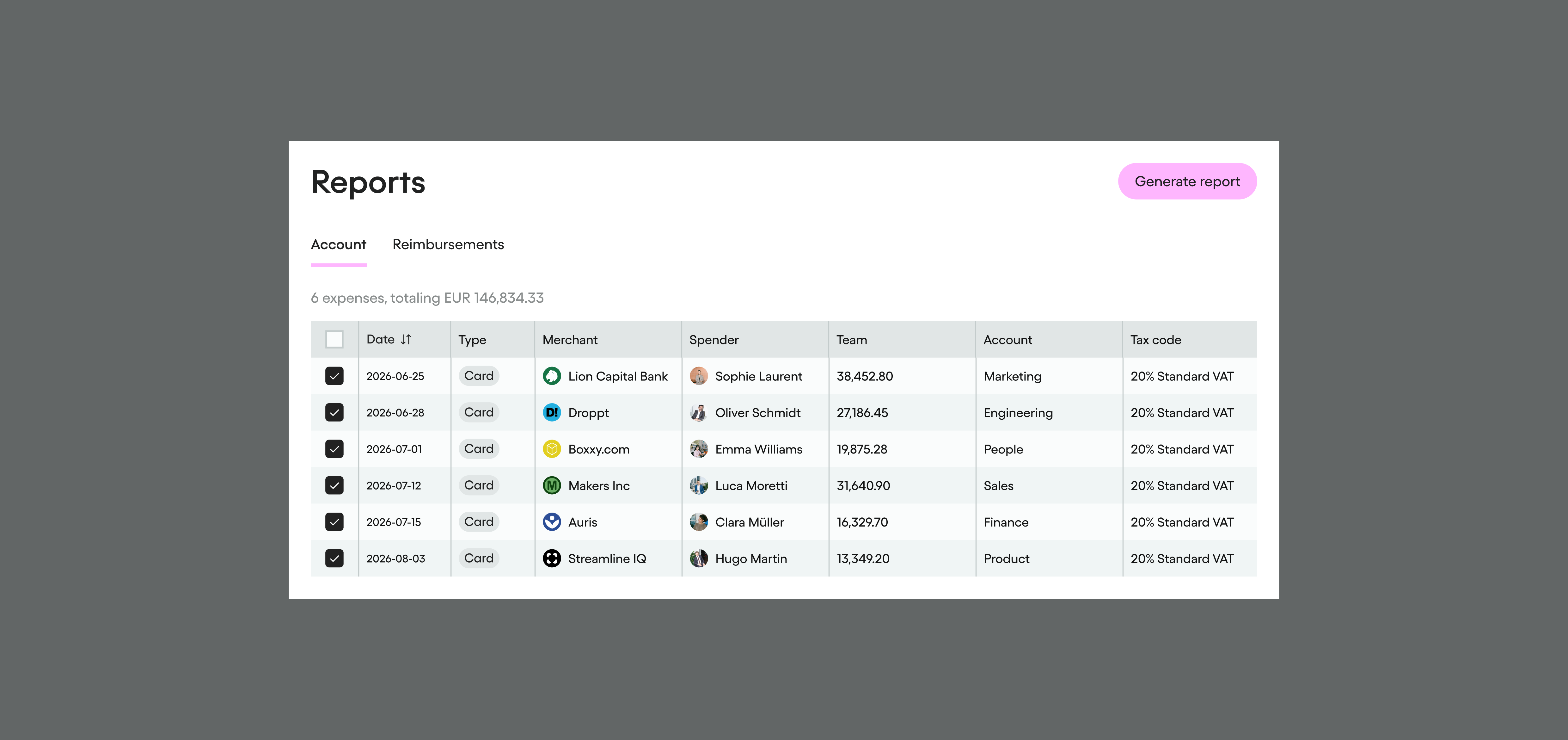Click the date 2026-07-12

(x=393, y=486)
